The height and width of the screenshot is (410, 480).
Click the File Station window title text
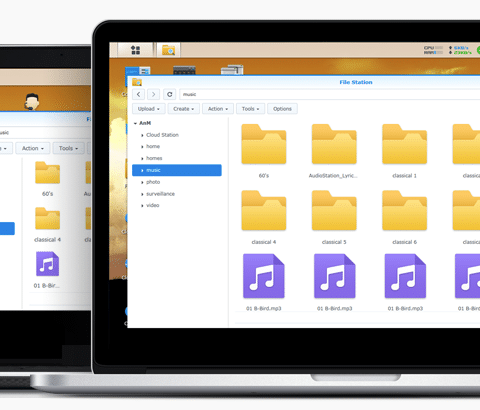(x=356, y=82)
